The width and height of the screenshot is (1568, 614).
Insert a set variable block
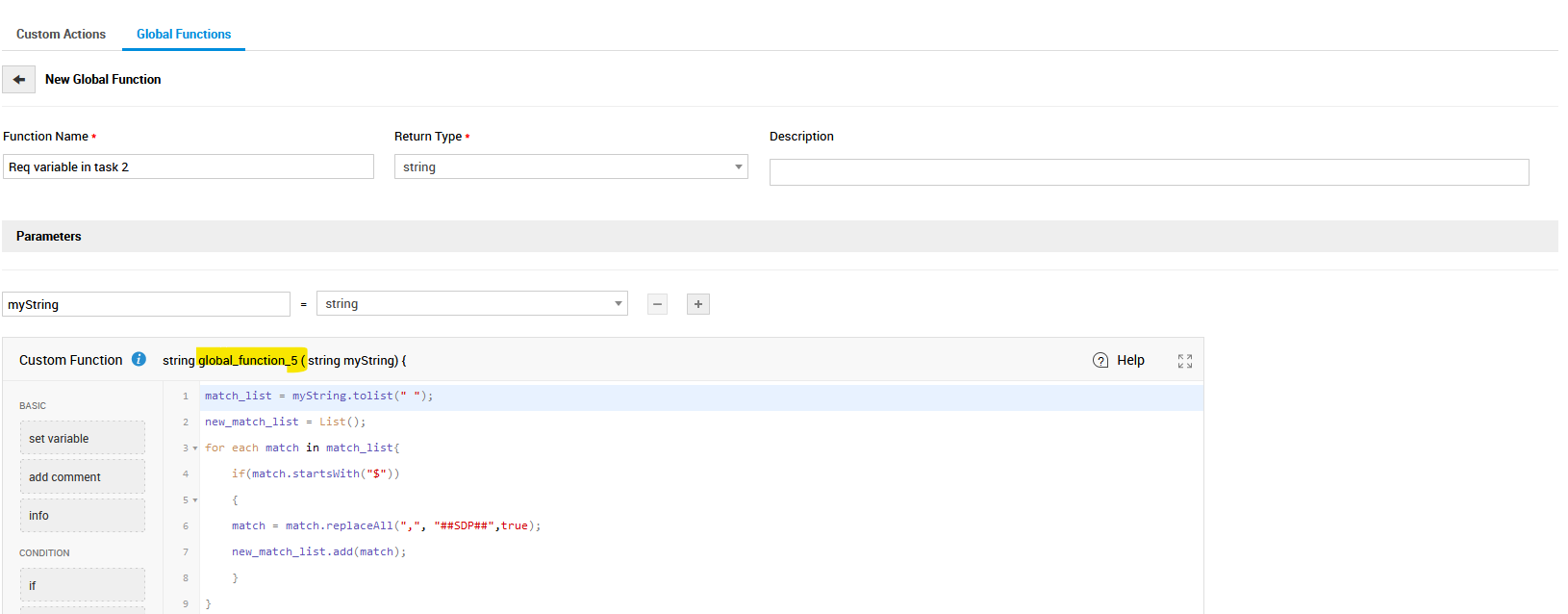click(83, 438)
